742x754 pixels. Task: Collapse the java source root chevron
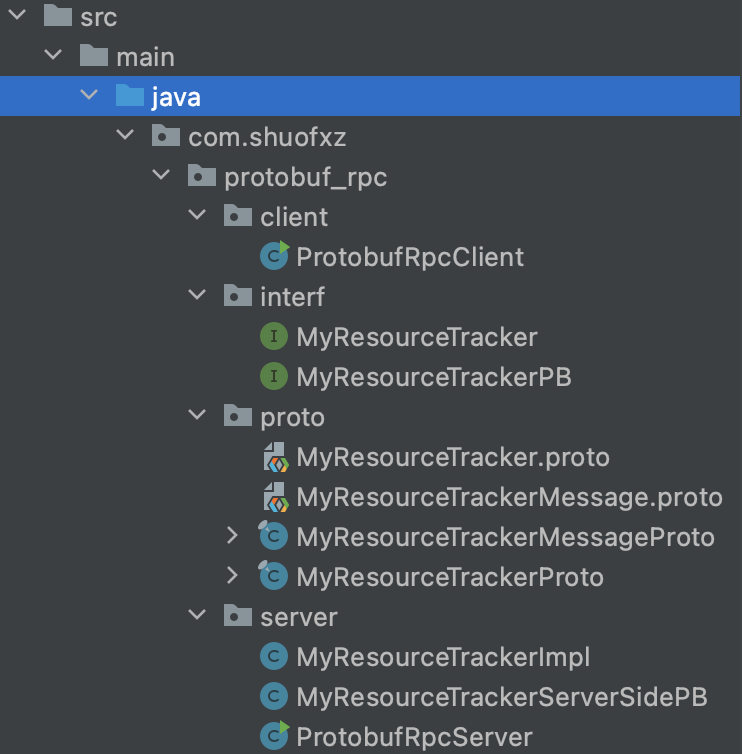[89, 94]
